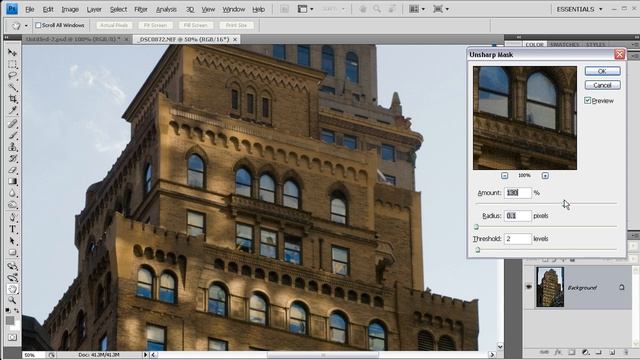
Task: Select the Move tool
Action: [x=12, y=53]
